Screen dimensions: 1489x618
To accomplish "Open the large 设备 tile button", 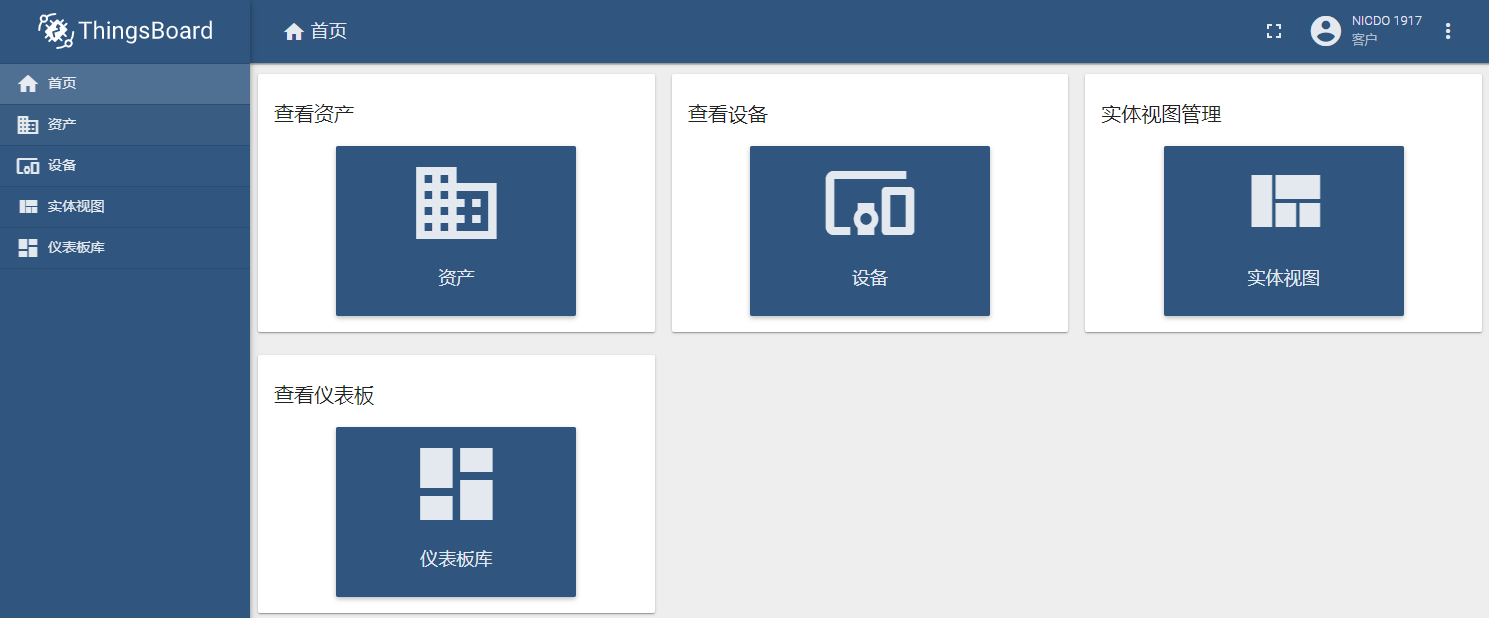I will click(x=870, y=231).
